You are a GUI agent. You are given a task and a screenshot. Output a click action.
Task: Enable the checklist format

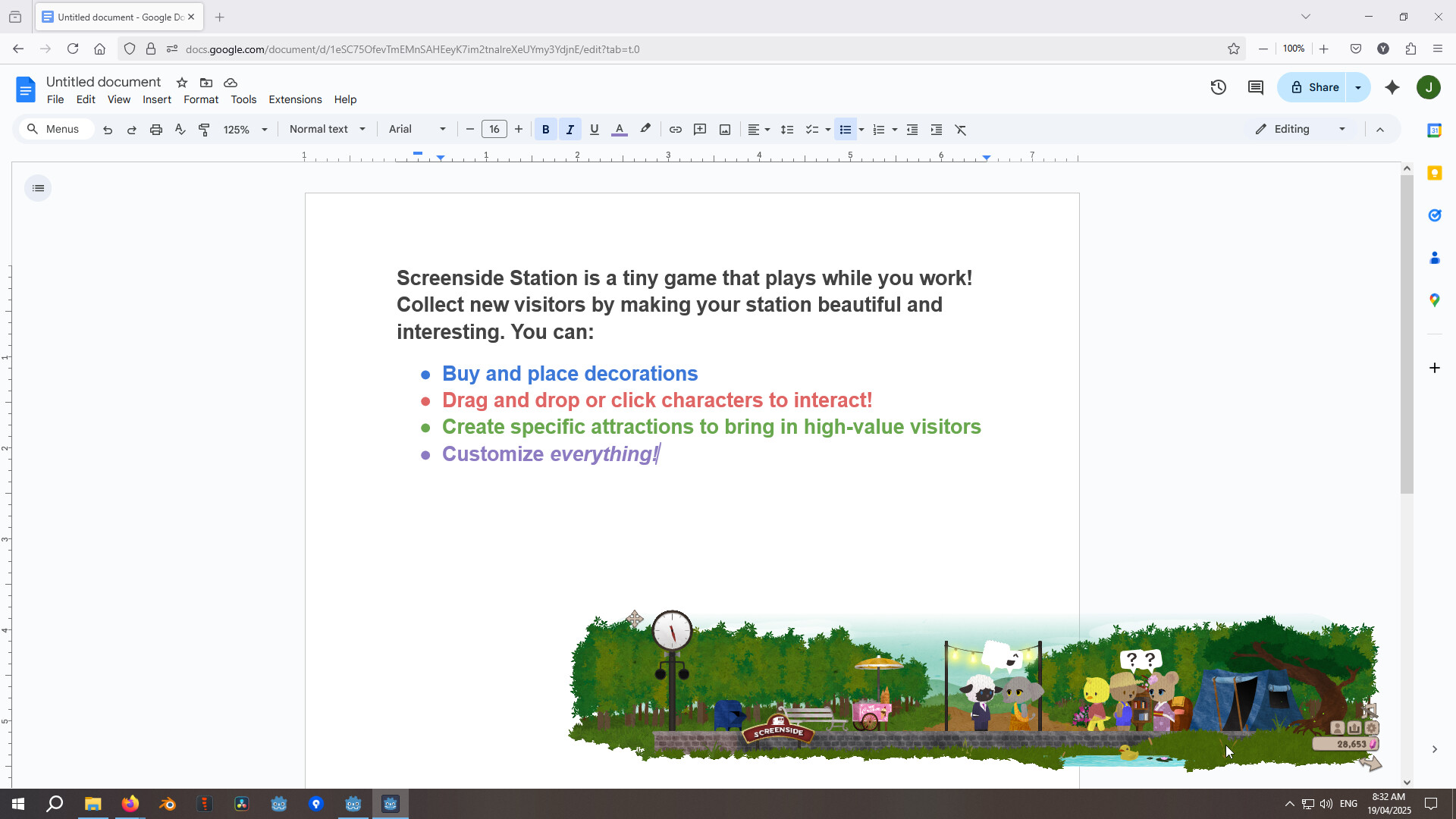[811, 129]
